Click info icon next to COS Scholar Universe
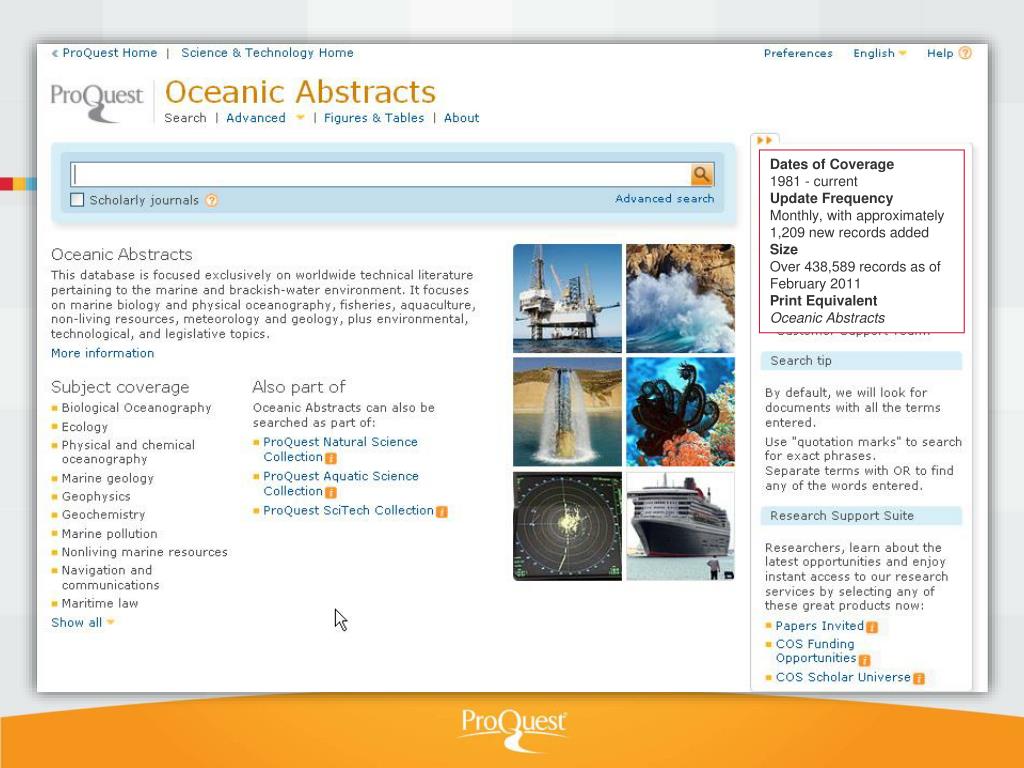Image resolution: width=1024 pixels, height=768 pixels. pyautogui.click(x=919, y=679)
